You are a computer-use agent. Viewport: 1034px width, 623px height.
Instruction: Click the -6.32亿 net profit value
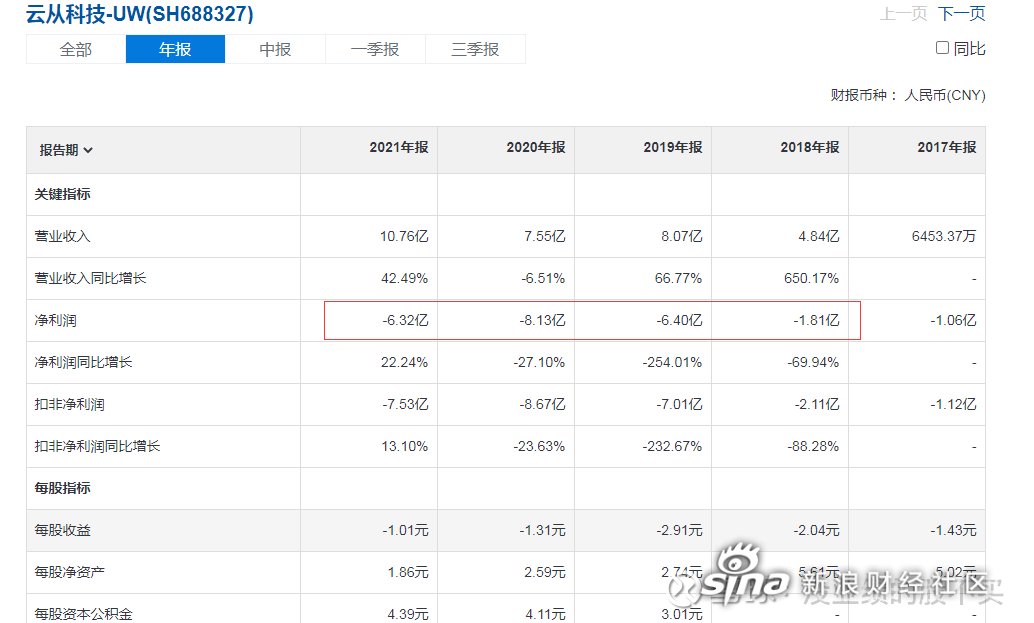[x=406, y=320]
